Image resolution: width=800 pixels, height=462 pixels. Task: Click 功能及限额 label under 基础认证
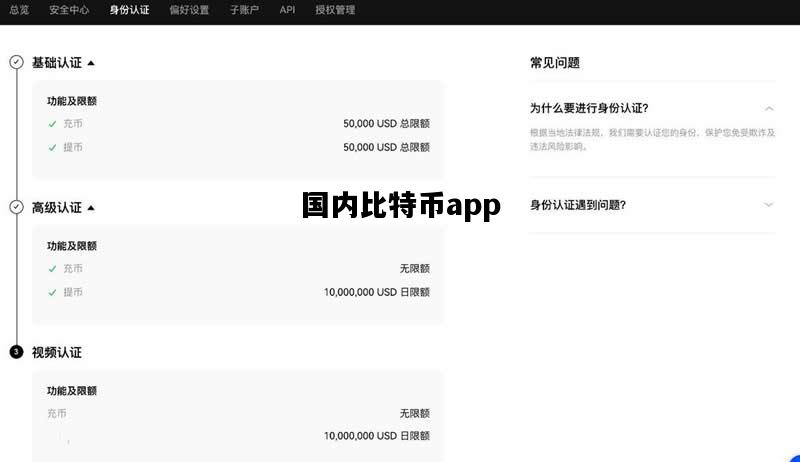(x=72, y=101)
